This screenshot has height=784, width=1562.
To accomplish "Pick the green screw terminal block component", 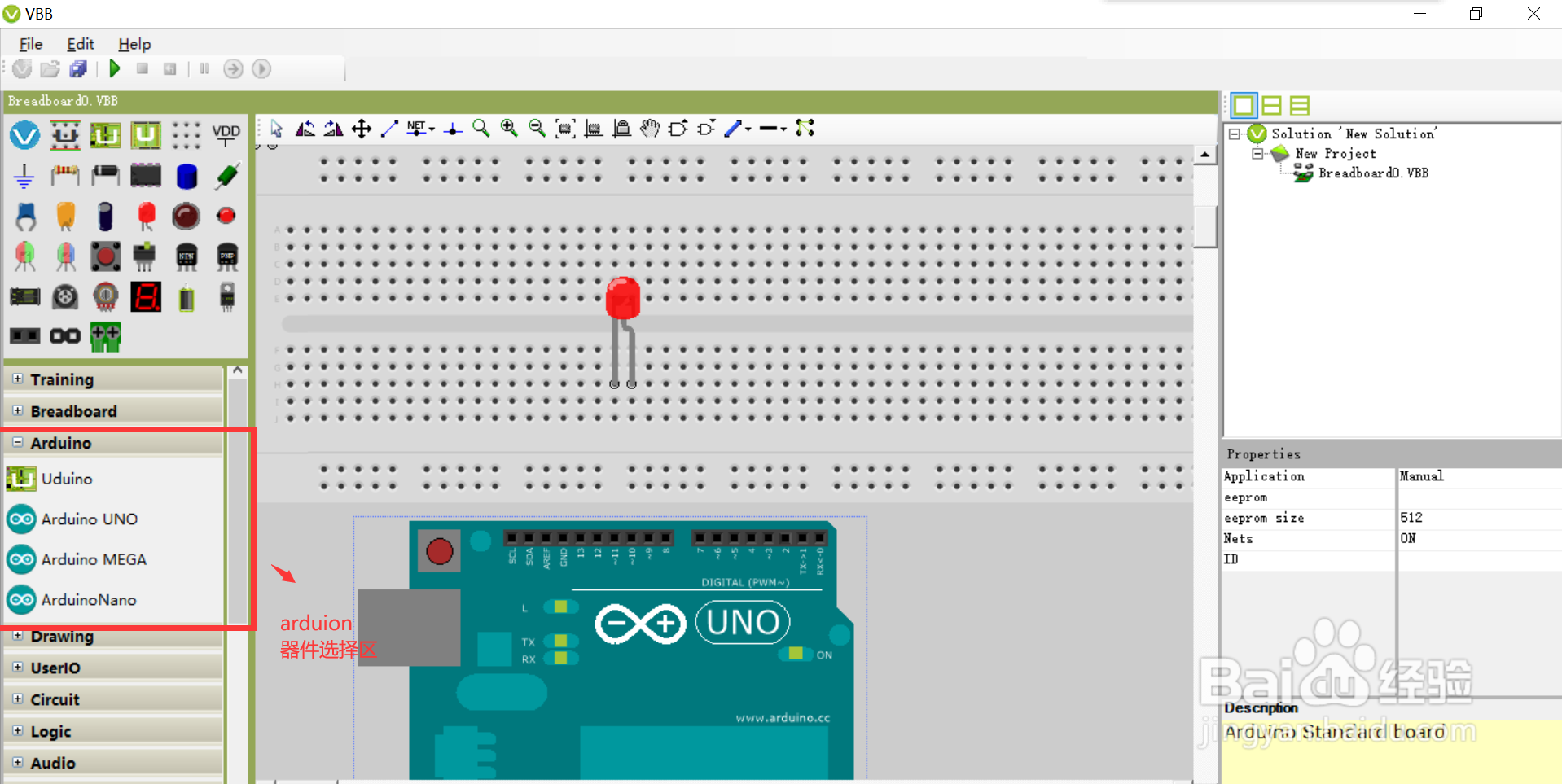I will pos(106,336).
